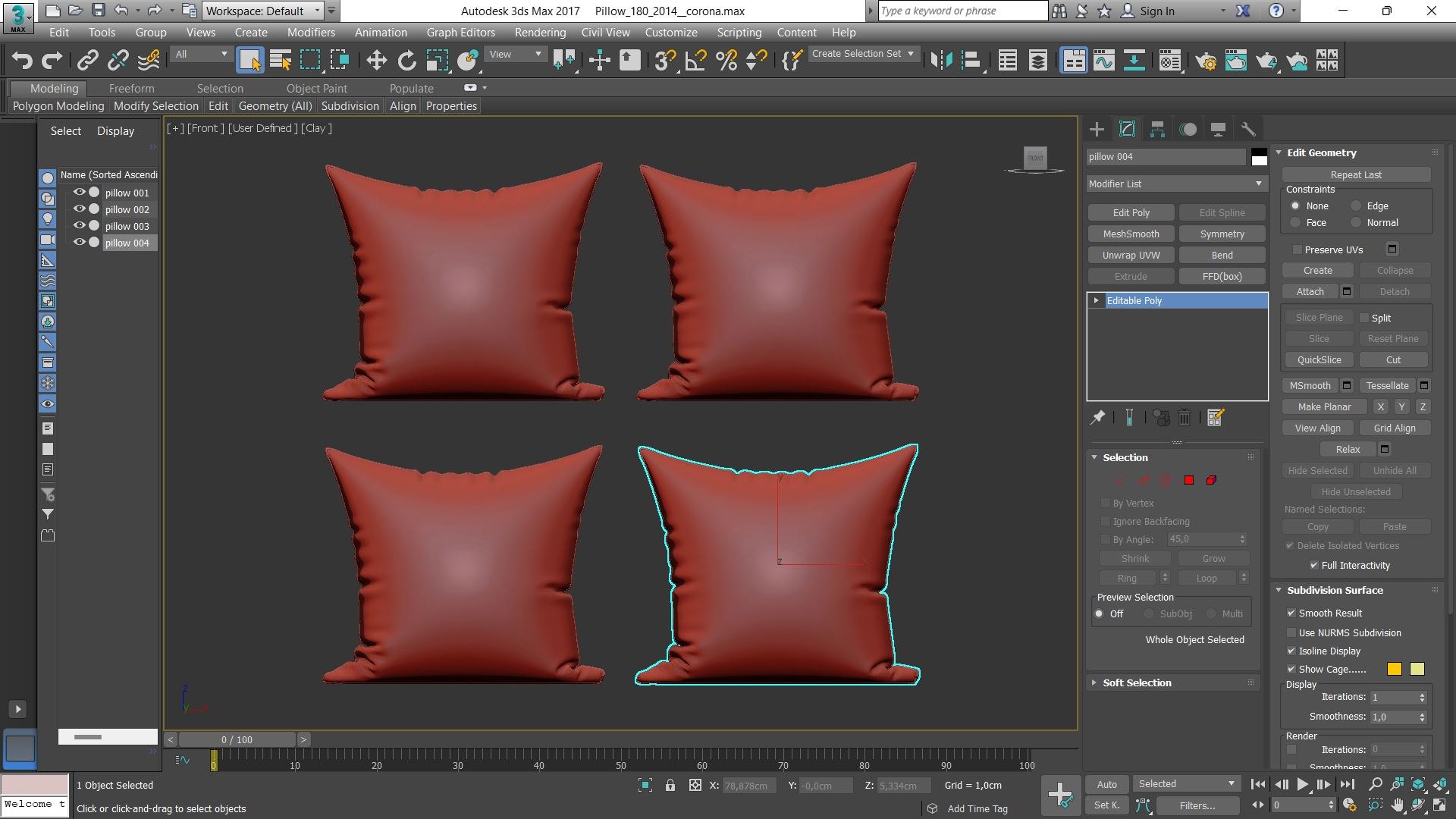Click the Select and Link icon
The width and height of the screenshot is (1456, 819).
(87, 61)
